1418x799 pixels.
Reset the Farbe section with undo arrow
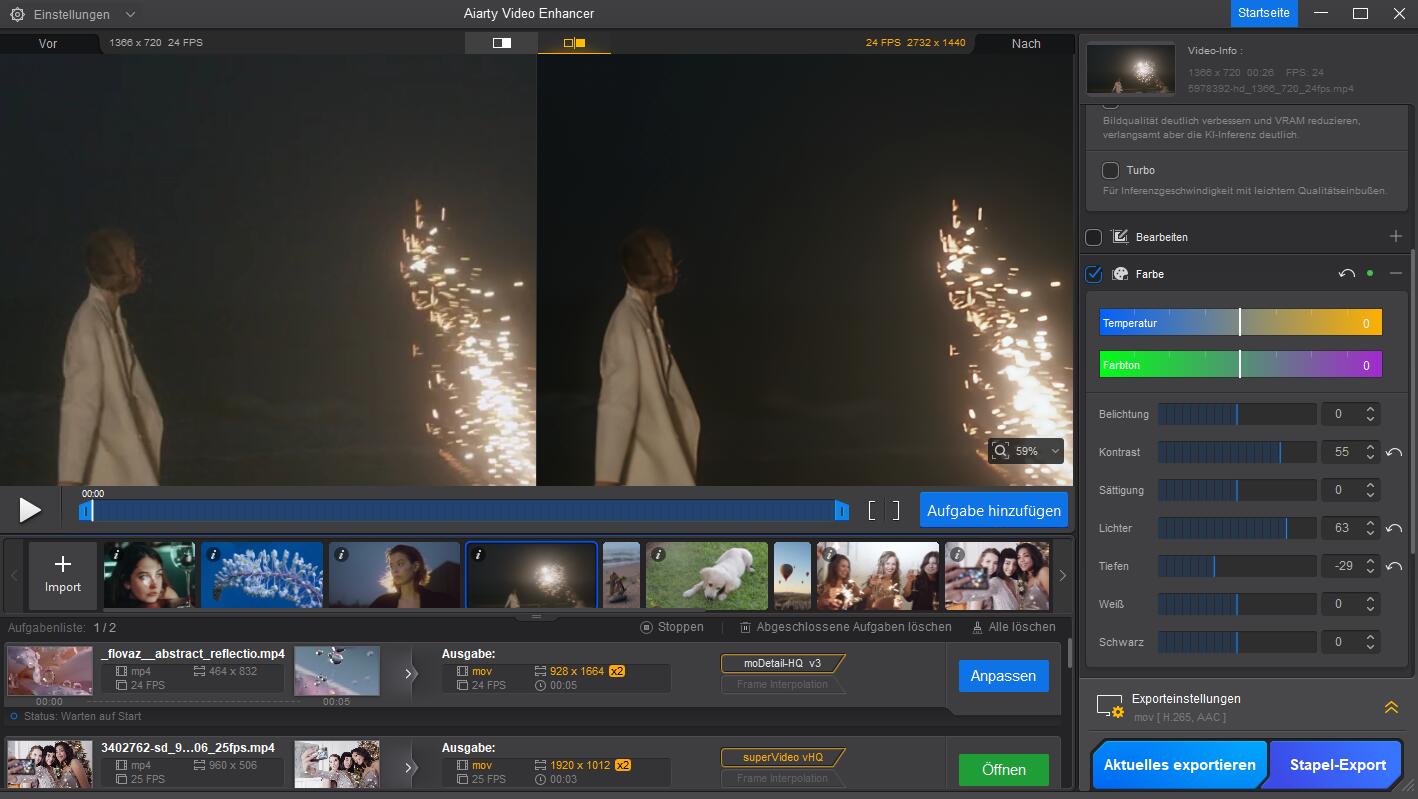click(x=1346, y=274)
